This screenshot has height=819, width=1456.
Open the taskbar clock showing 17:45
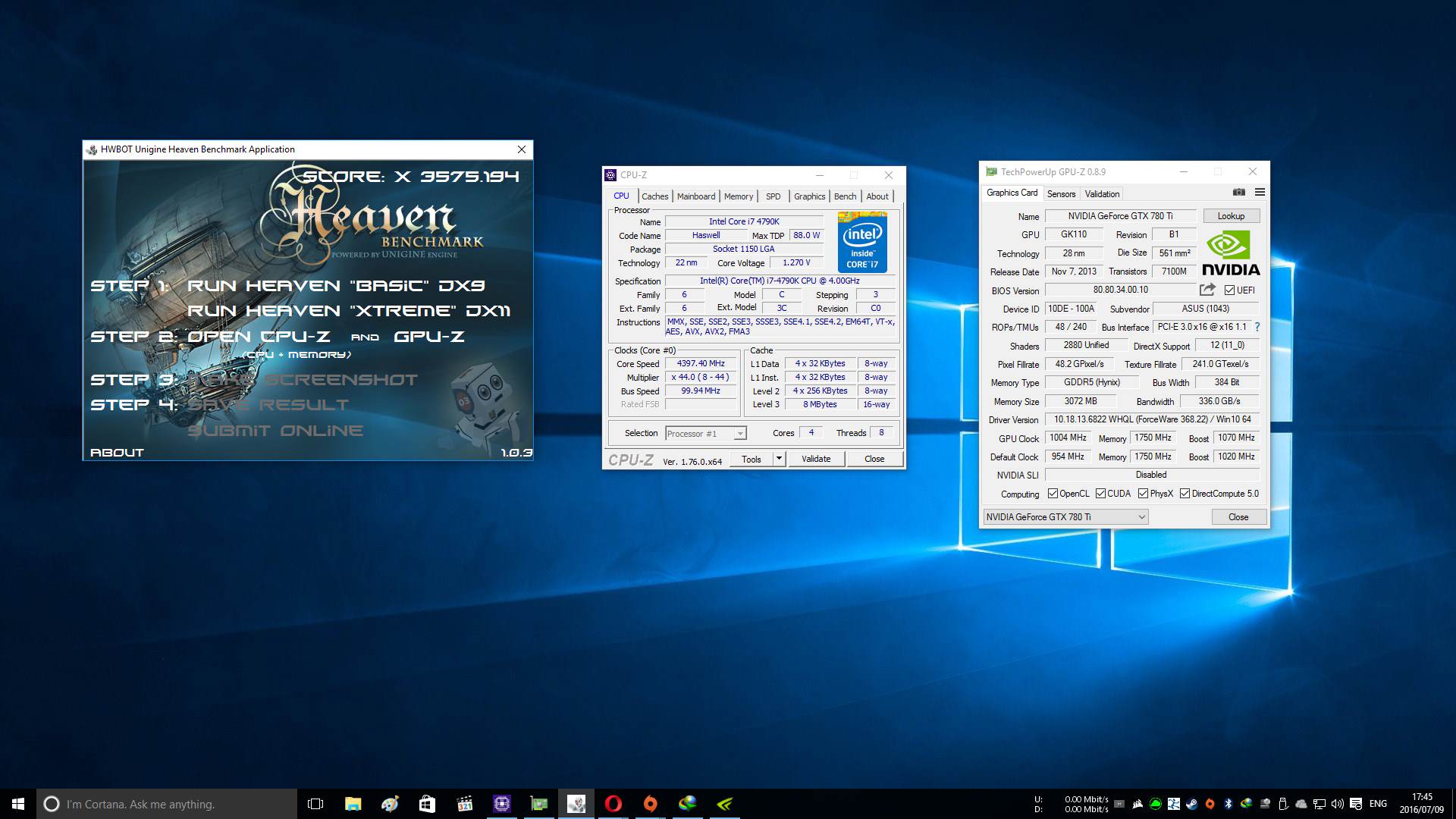[1421, 804]
